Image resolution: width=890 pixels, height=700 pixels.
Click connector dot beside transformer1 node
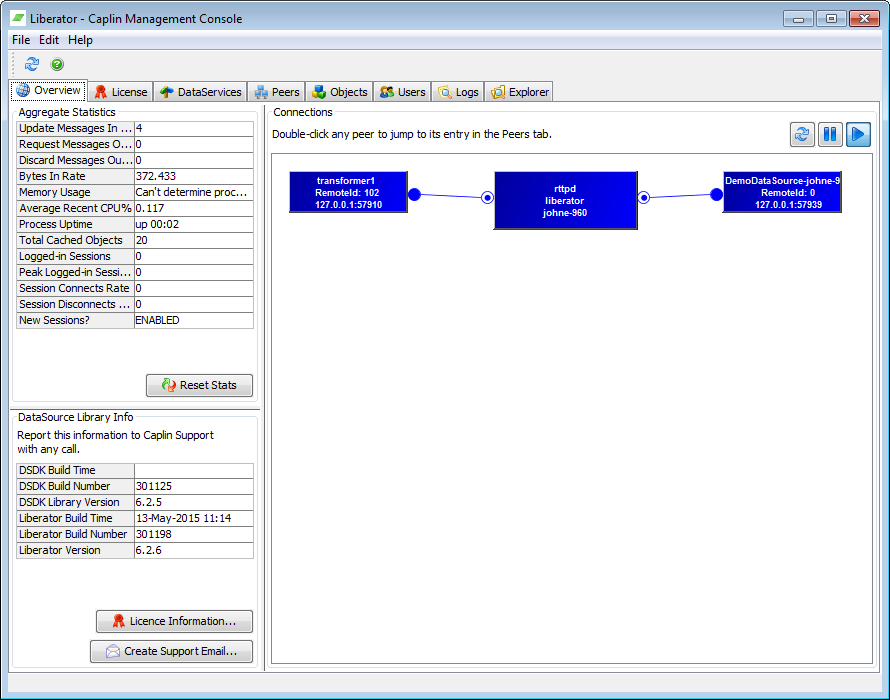tap(414, 195)
